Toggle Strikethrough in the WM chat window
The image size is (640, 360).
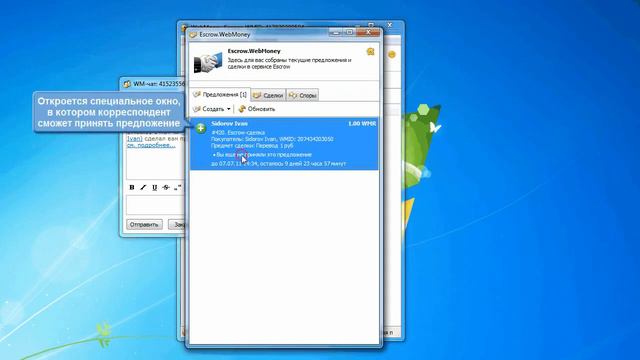click(166, 187)
